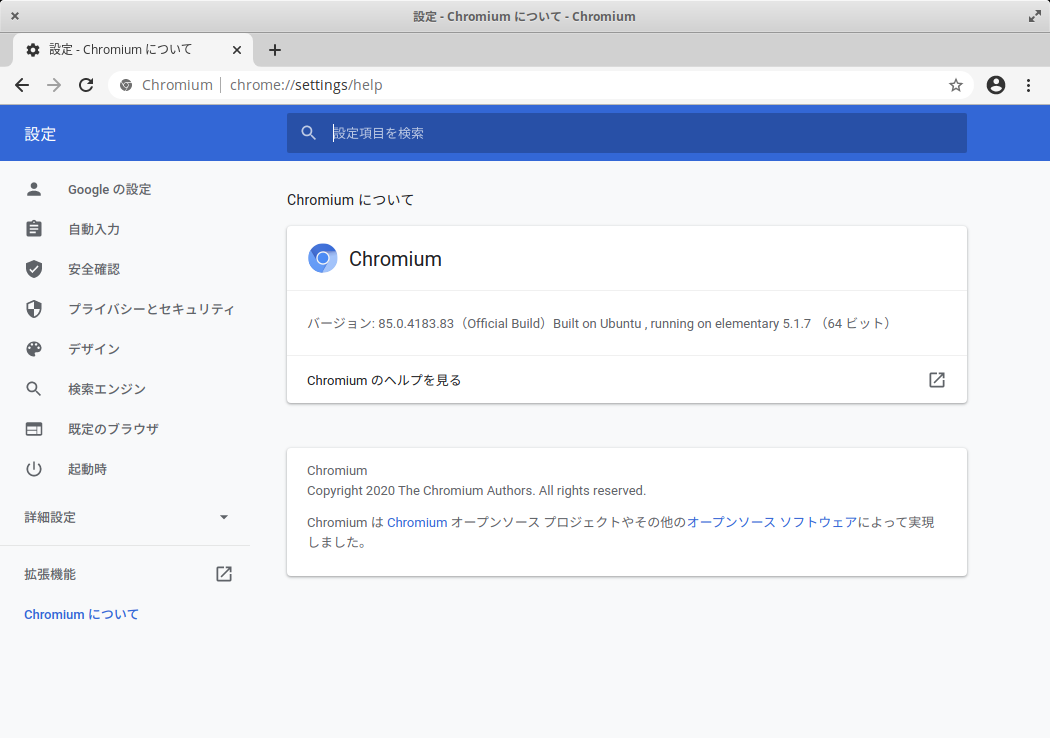Bookmark this page with the star icon
The image size is (1050, 738).
point(956,85)
